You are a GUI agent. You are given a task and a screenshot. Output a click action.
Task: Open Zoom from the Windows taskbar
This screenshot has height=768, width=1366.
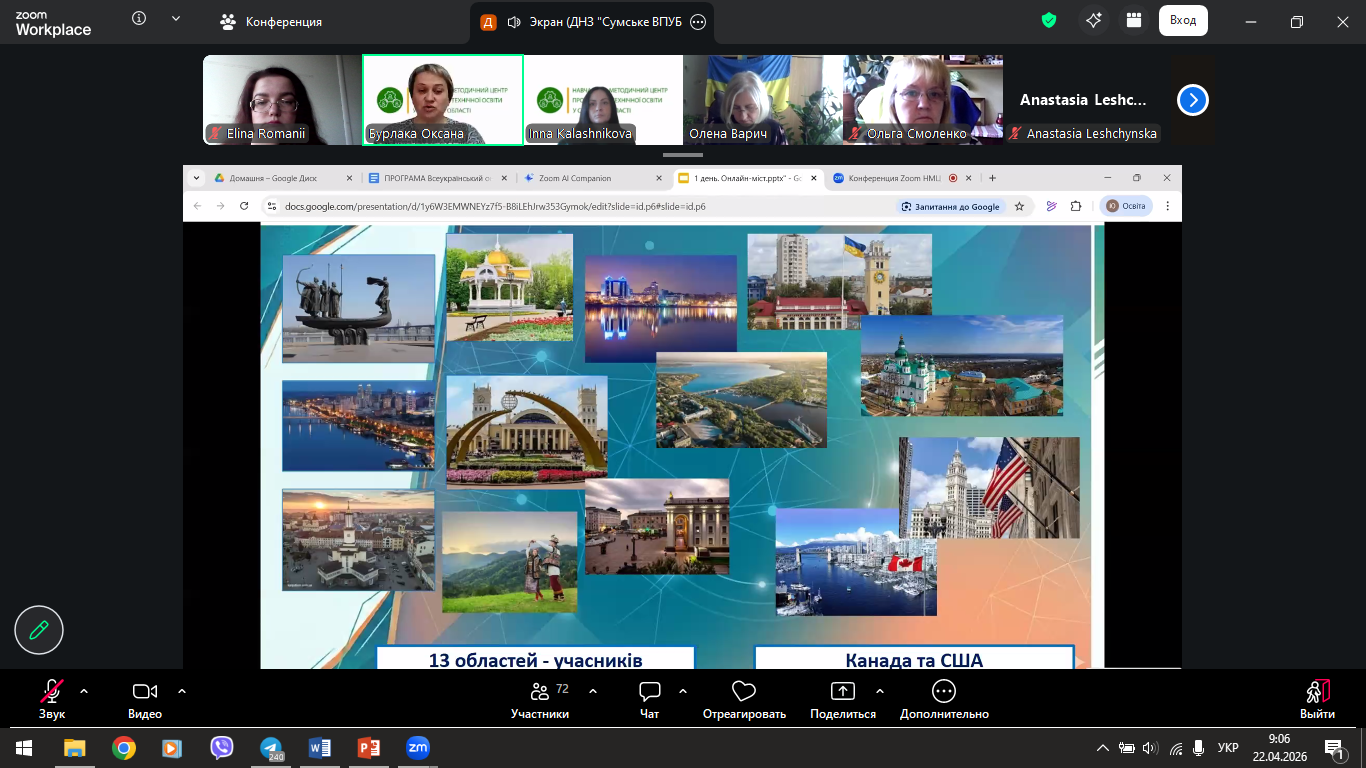[x=417, y=747]
